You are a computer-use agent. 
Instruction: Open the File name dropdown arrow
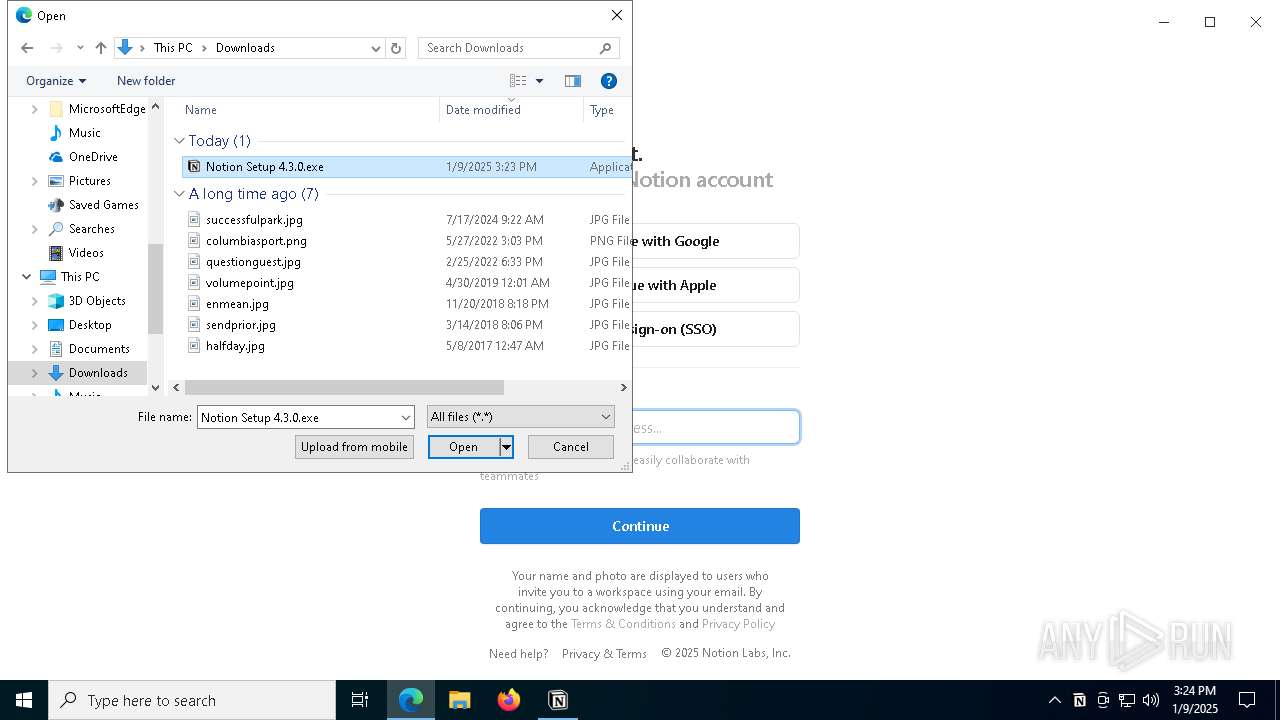[x=406, y=417]
